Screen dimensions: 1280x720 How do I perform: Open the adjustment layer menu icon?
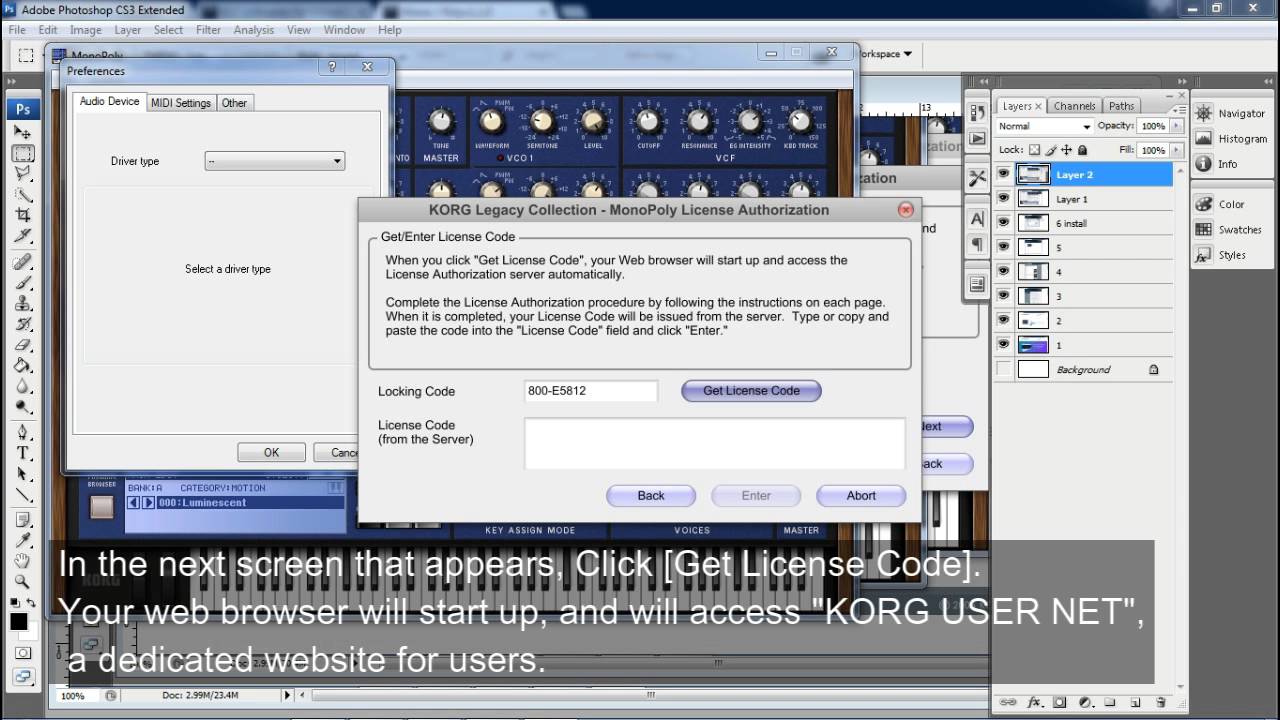[1085, 702]
